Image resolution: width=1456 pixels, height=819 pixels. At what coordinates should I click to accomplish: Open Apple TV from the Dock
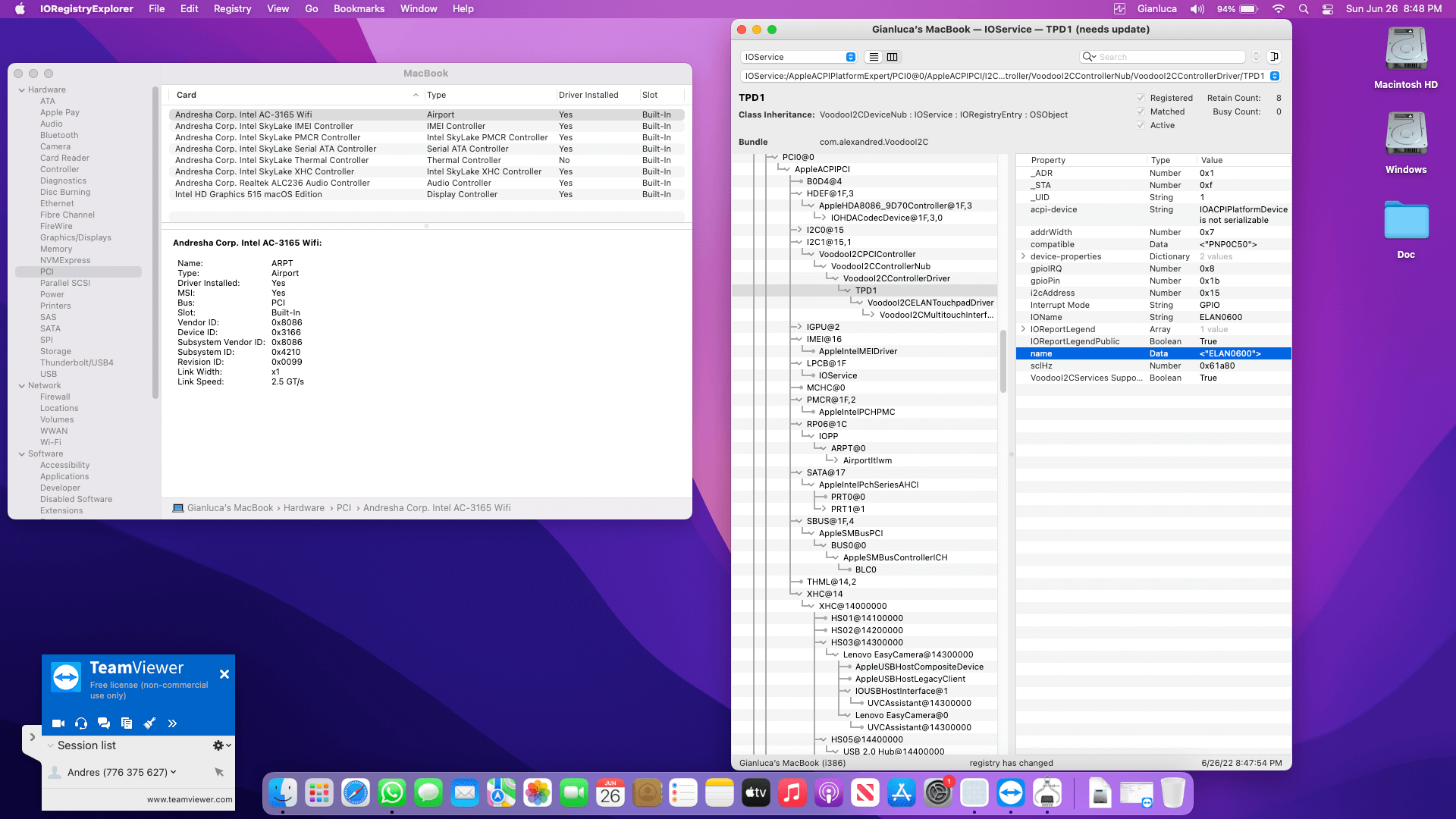pos(756,793)
